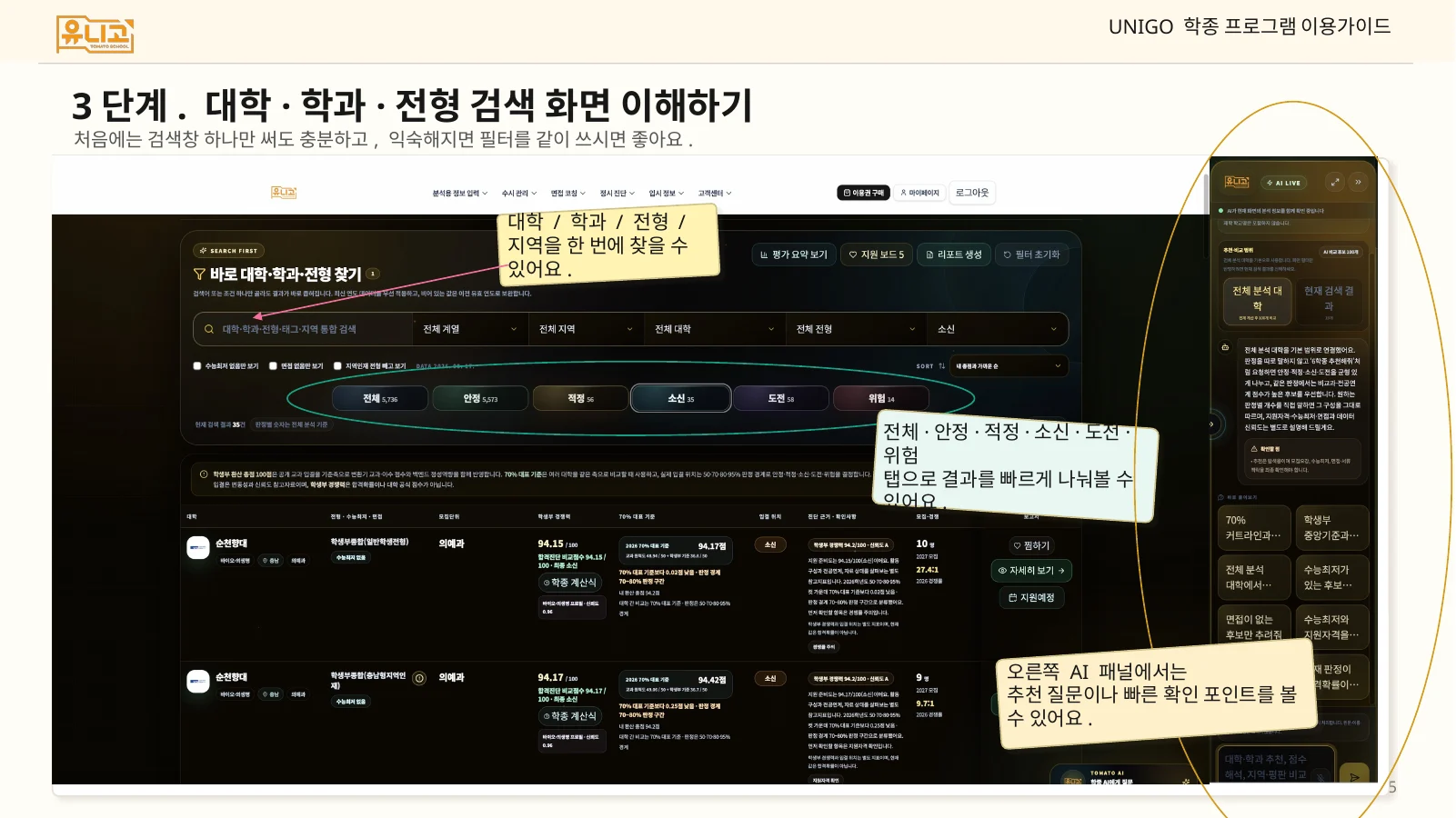Click the sort direction arrows icon
1456x818 pixels.
(941, 366)
